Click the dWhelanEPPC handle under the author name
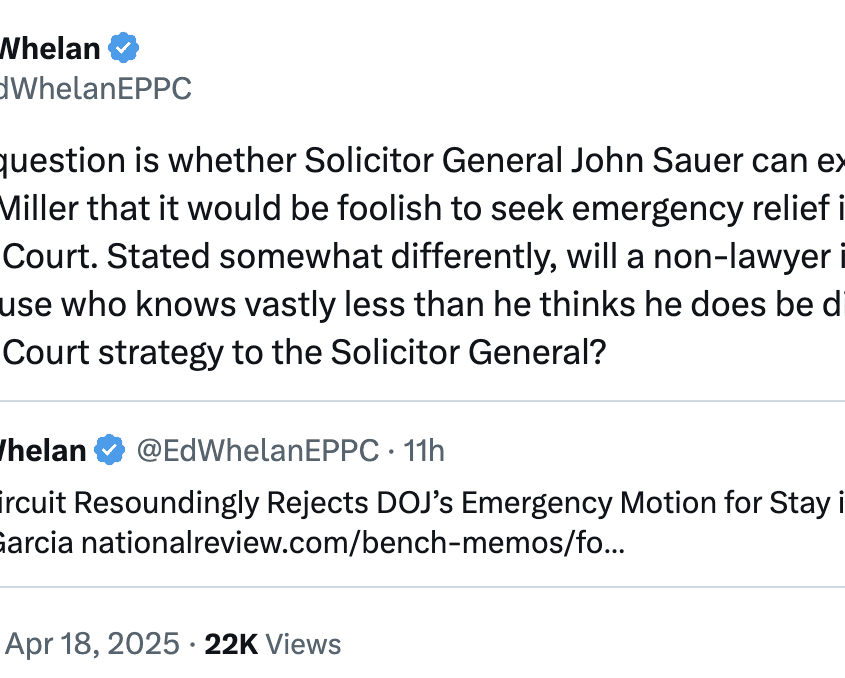845x678 pixels. pos(95,89)
